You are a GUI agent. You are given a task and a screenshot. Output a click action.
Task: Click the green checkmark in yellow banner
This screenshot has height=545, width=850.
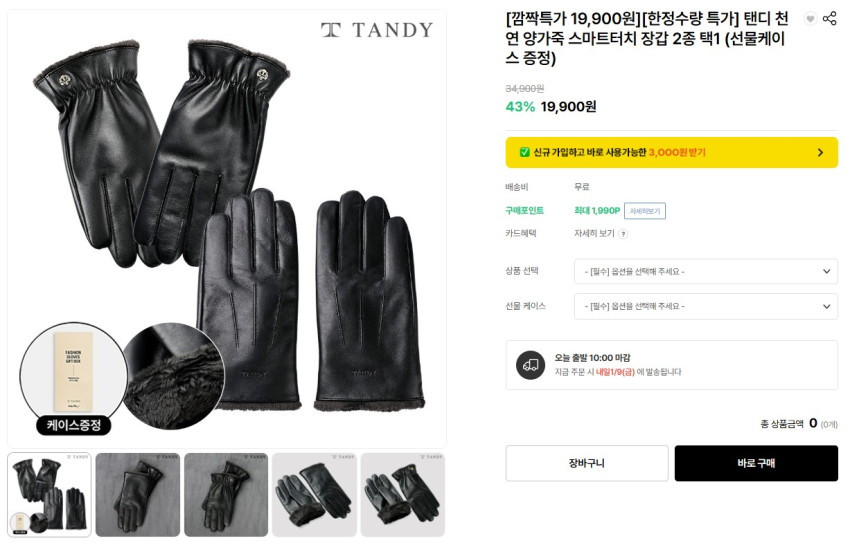[x=524, y=152]
